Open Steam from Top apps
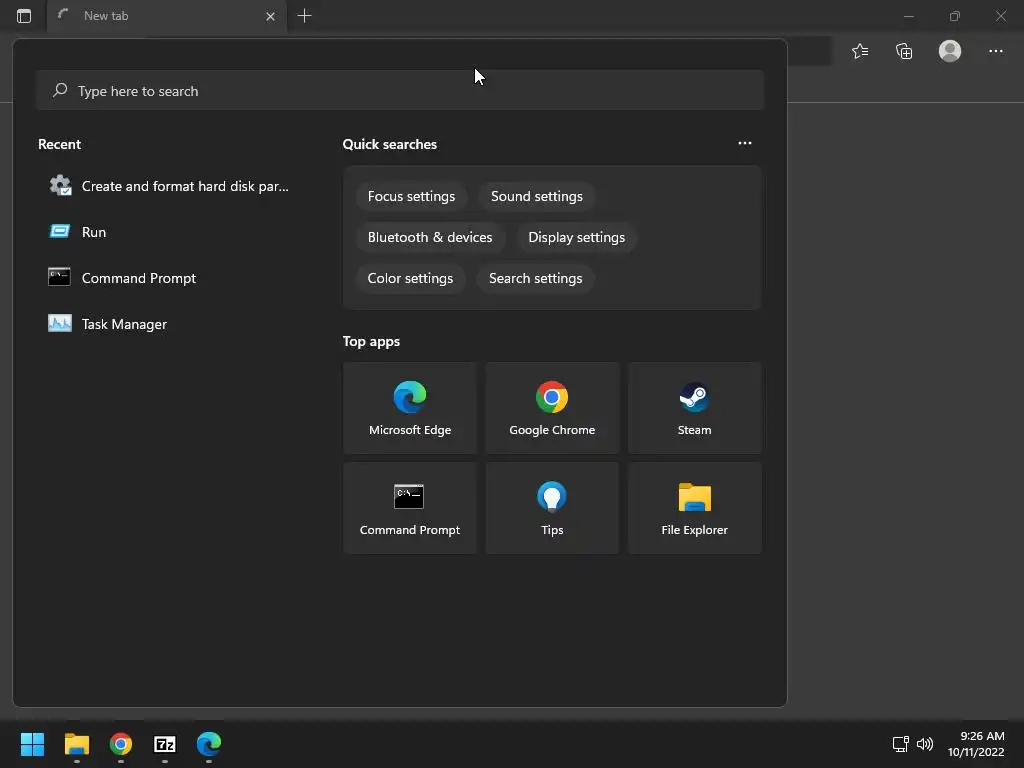The width and height of the screenshot is (1024, 768). [x=694, y=408]
